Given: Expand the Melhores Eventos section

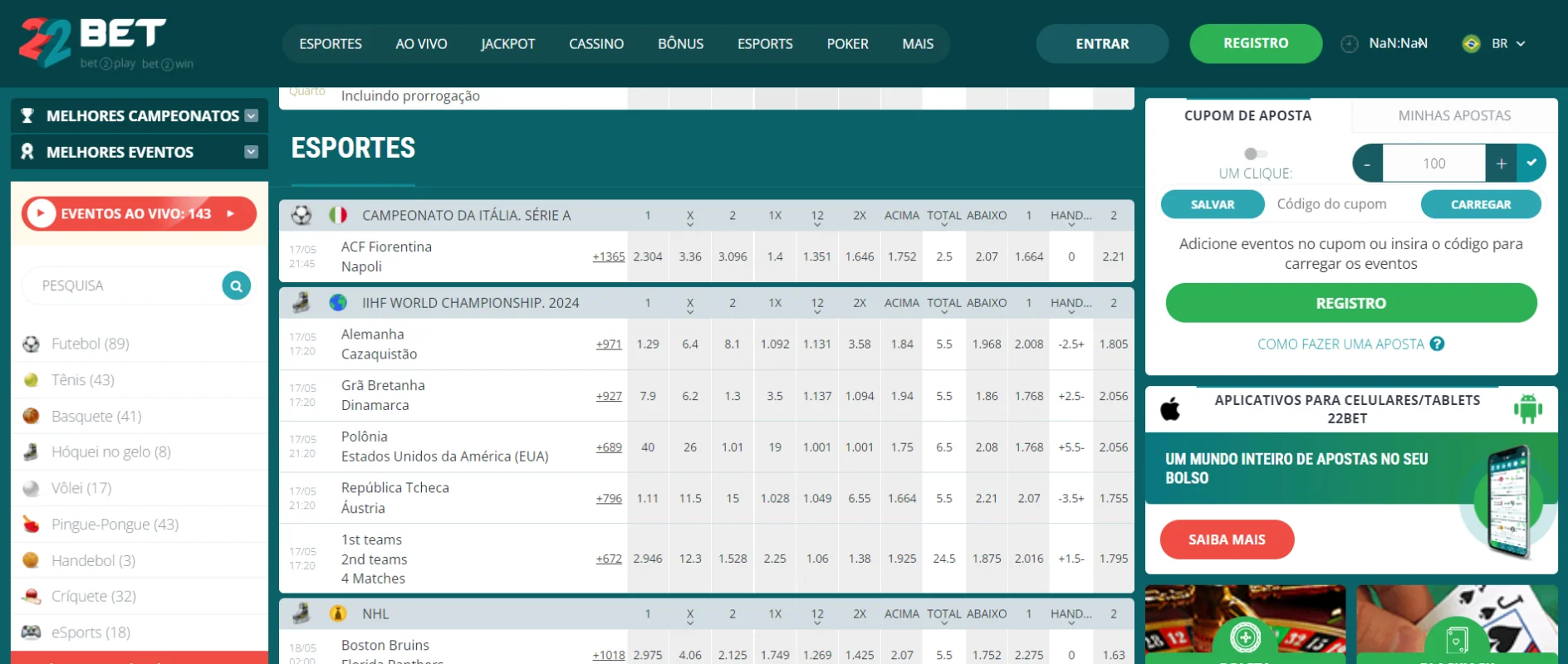Looking at the screenshot, I should click(x=252, y=152).
